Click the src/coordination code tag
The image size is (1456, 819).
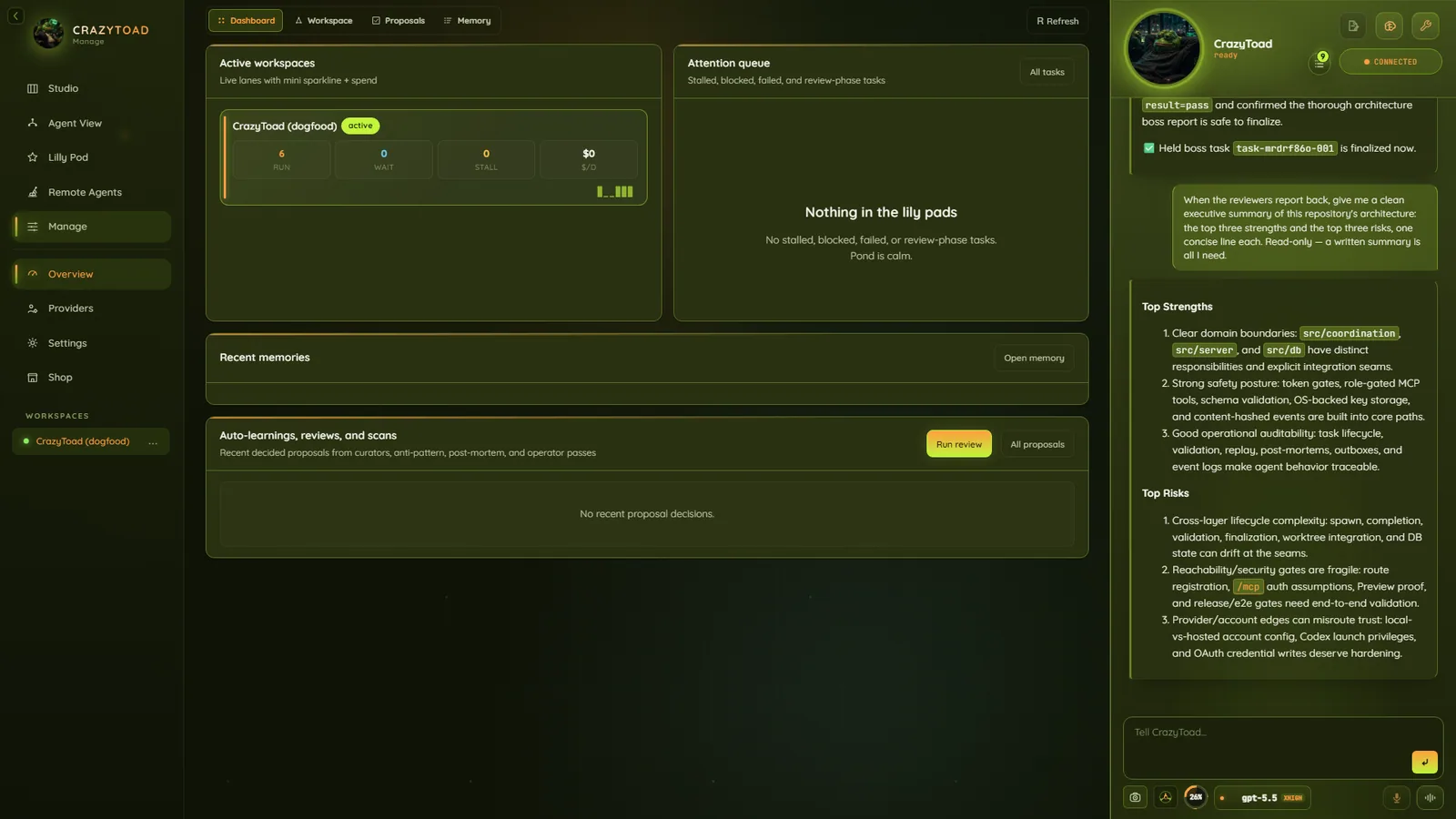[1349, 333]
